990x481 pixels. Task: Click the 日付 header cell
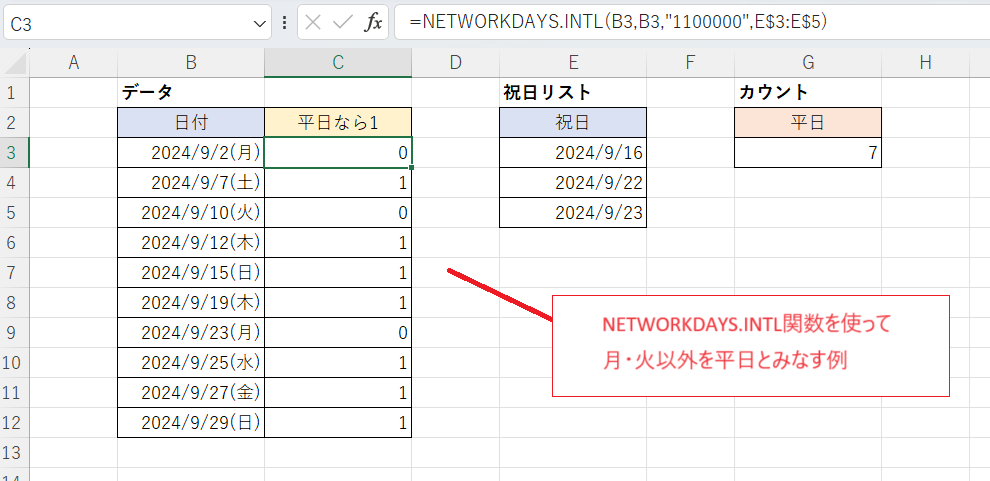191,122
